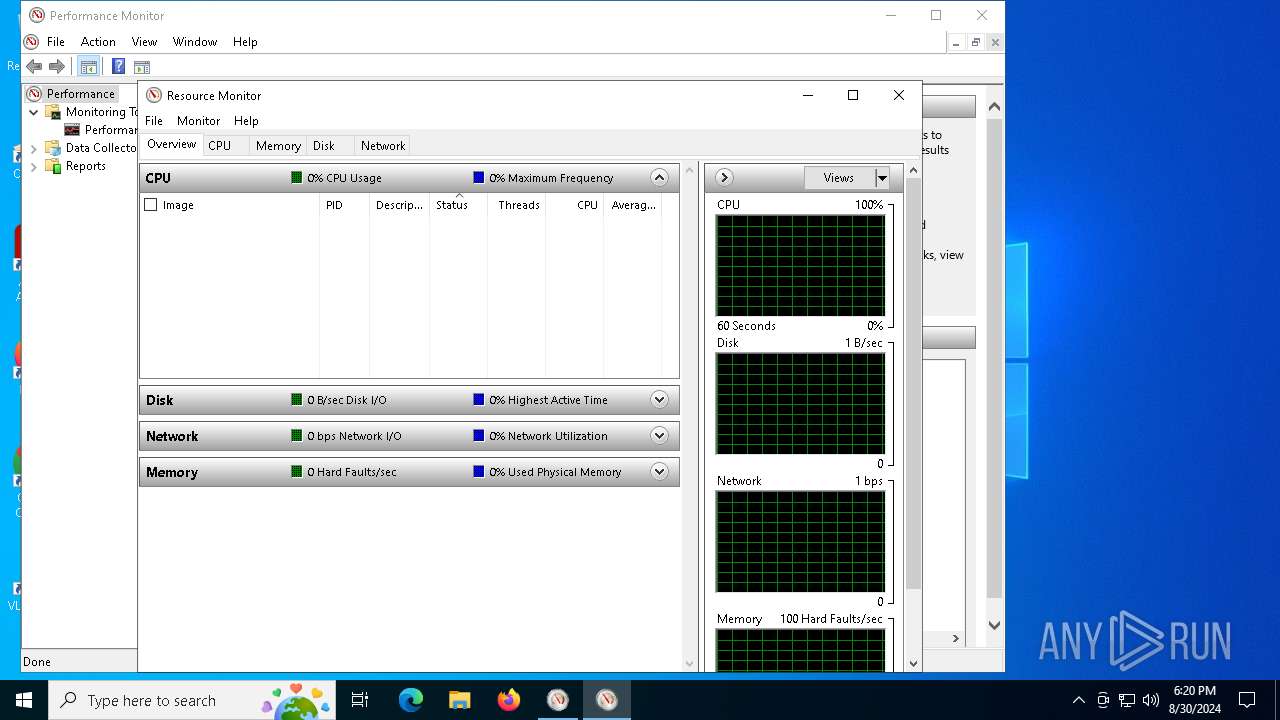This screenshot has width=1280, height=720.
Task: Click the CPU usage graph
Action: (800, 265)
